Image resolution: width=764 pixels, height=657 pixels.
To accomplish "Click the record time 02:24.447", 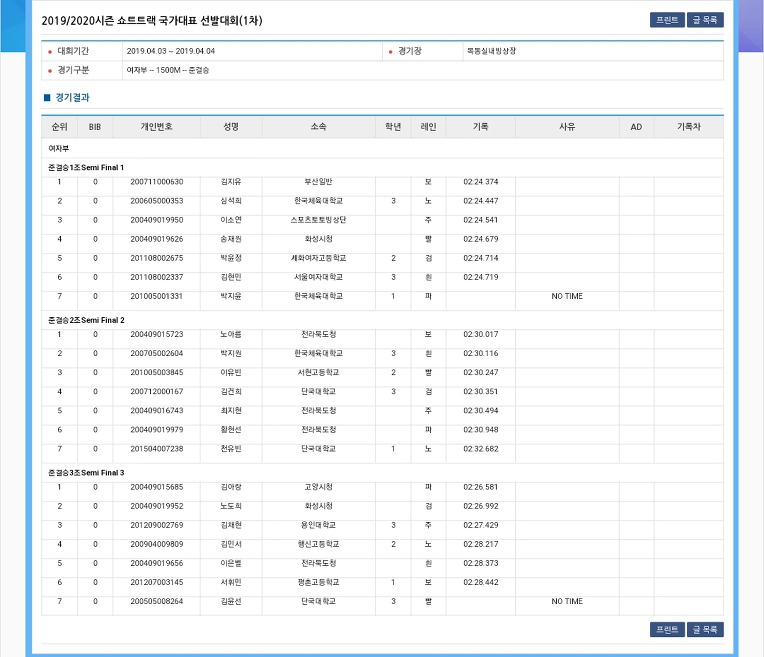I will click(480, 201).
